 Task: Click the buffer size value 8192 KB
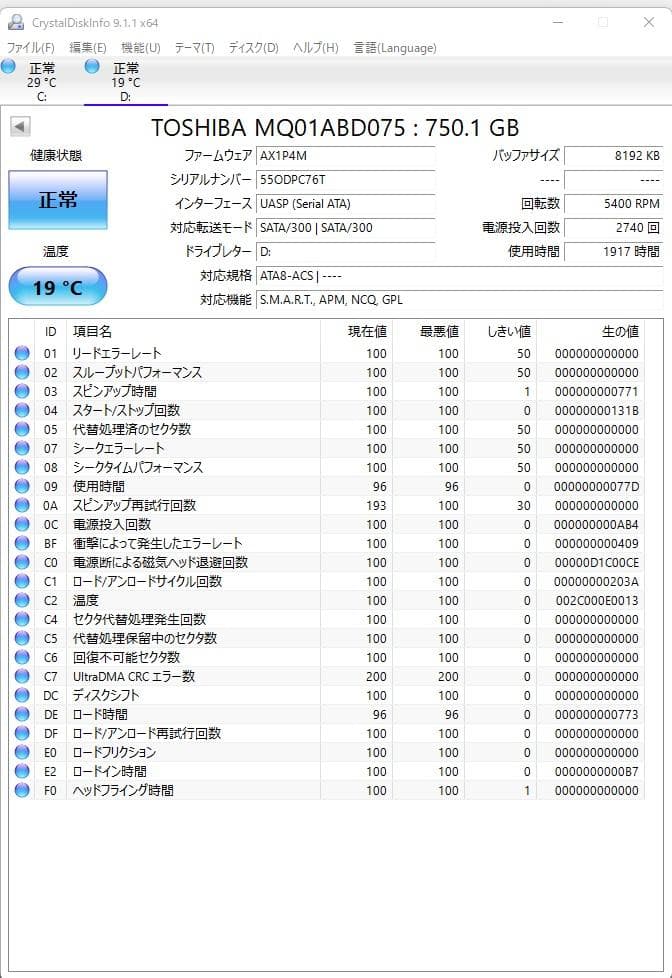click(613, 156)
